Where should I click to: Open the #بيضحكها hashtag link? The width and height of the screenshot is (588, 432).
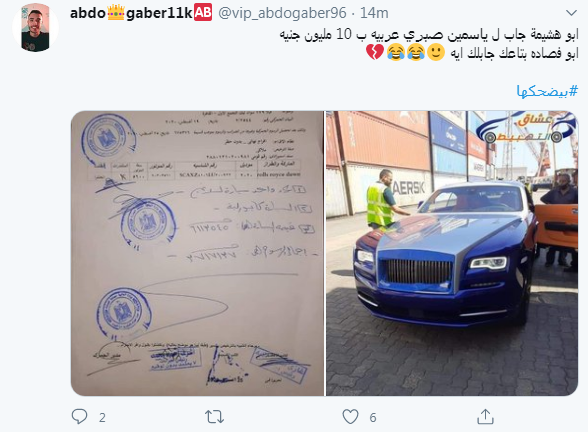click(x=548, y=91)
